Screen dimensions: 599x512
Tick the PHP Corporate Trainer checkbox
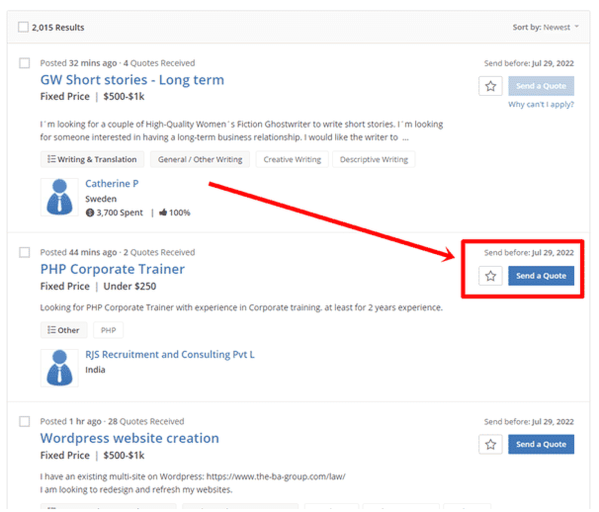coord(24,253)
